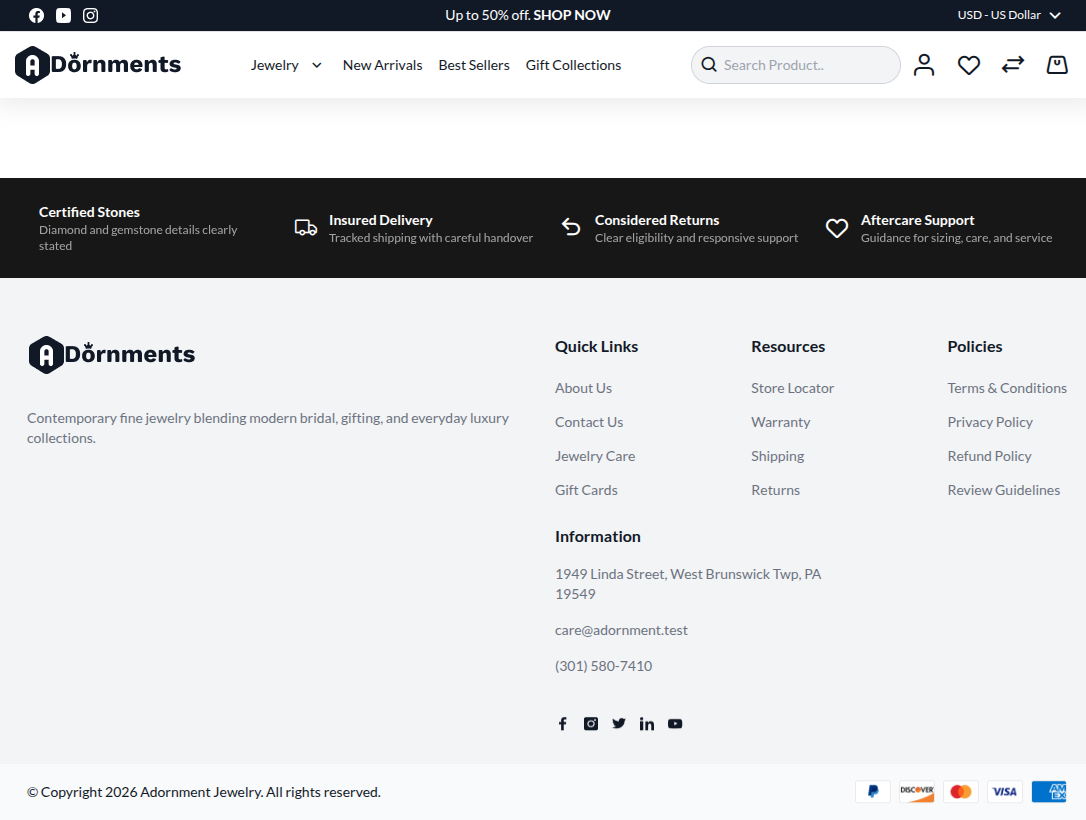Open the Warranty link
This screenshot has width=1086, height=820.
coord(781,422)
